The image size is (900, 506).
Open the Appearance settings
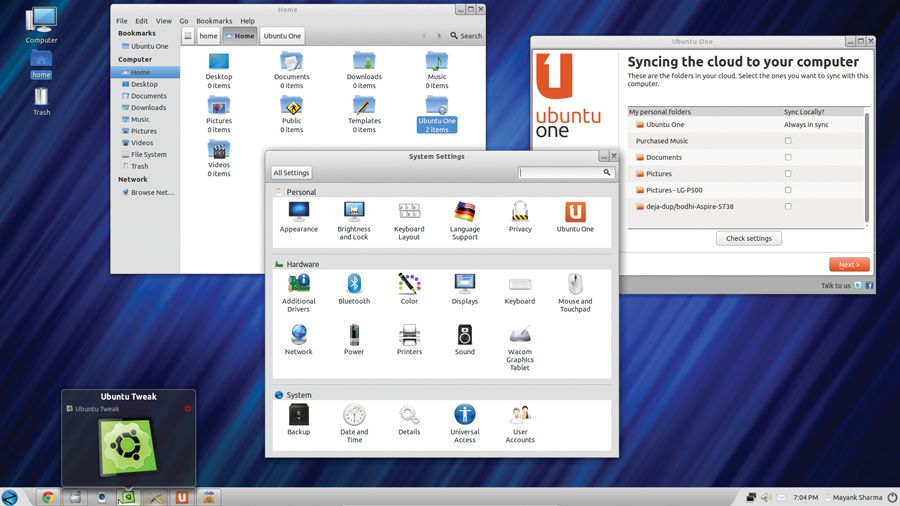coord(298,217)
